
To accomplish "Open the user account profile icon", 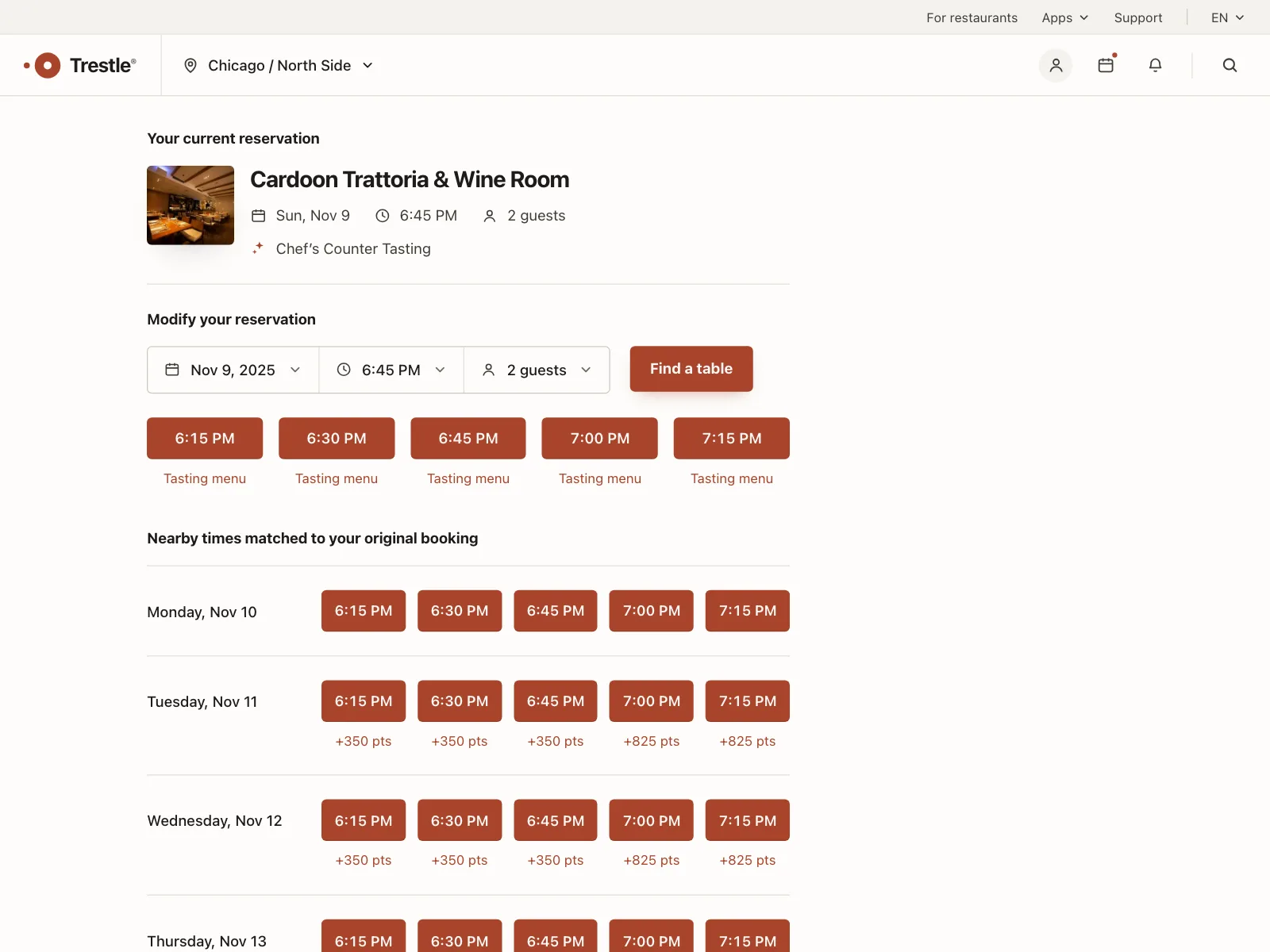I will coord(1056,65).
